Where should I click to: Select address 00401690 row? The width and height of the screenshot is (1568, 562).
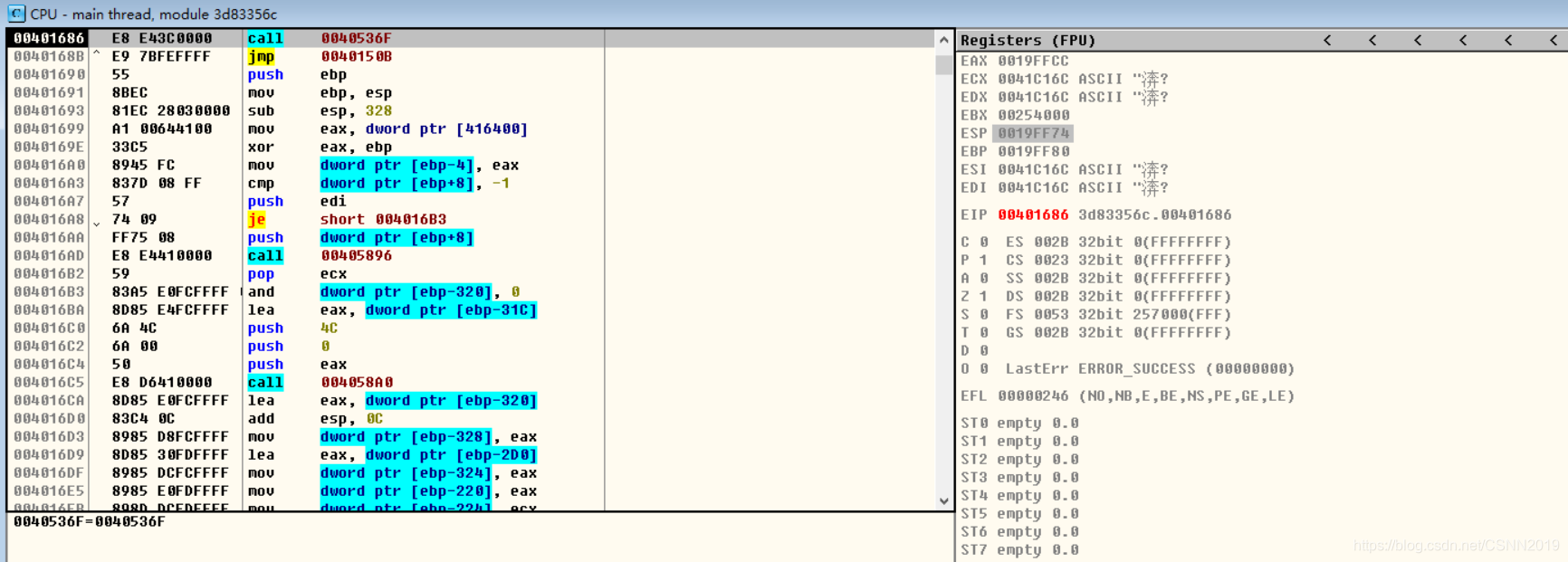point(49,74)
